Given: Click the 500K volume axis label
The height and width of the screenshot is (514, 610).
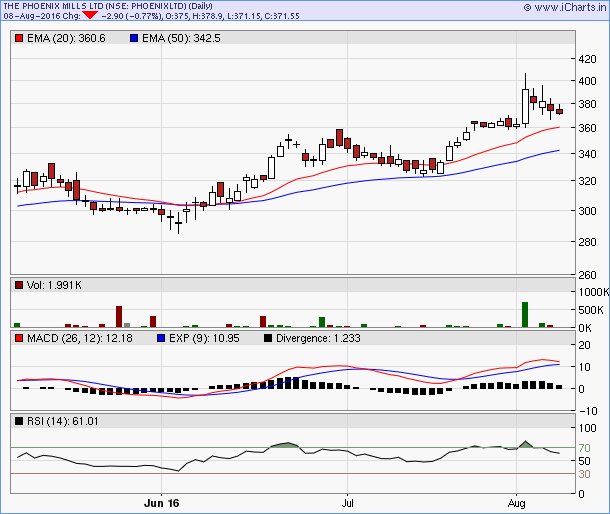Looking at the screenshot, I should pyautogui.click(x=591, y=310).
